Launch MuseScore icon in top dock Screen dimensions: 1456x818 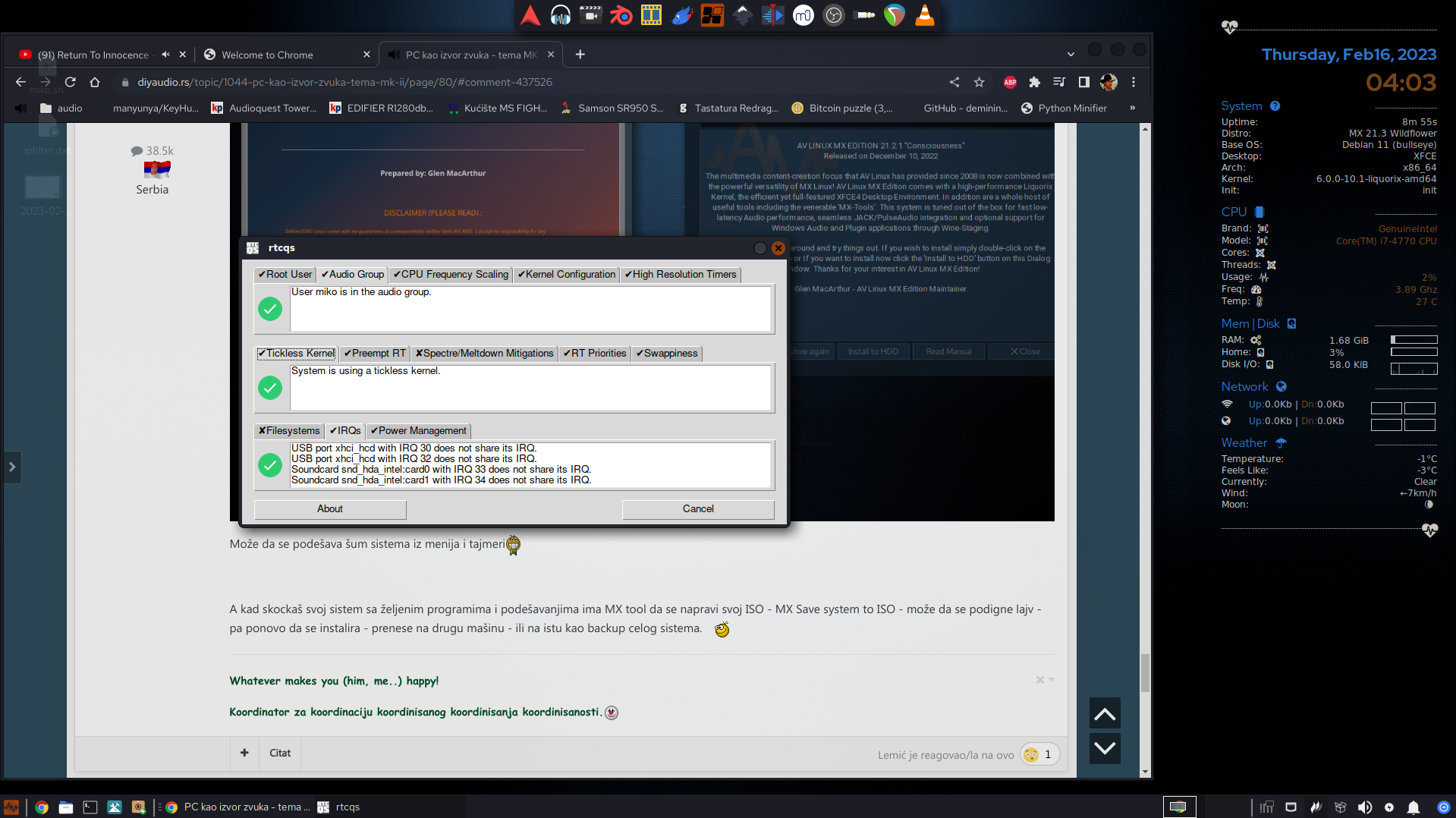803,15
